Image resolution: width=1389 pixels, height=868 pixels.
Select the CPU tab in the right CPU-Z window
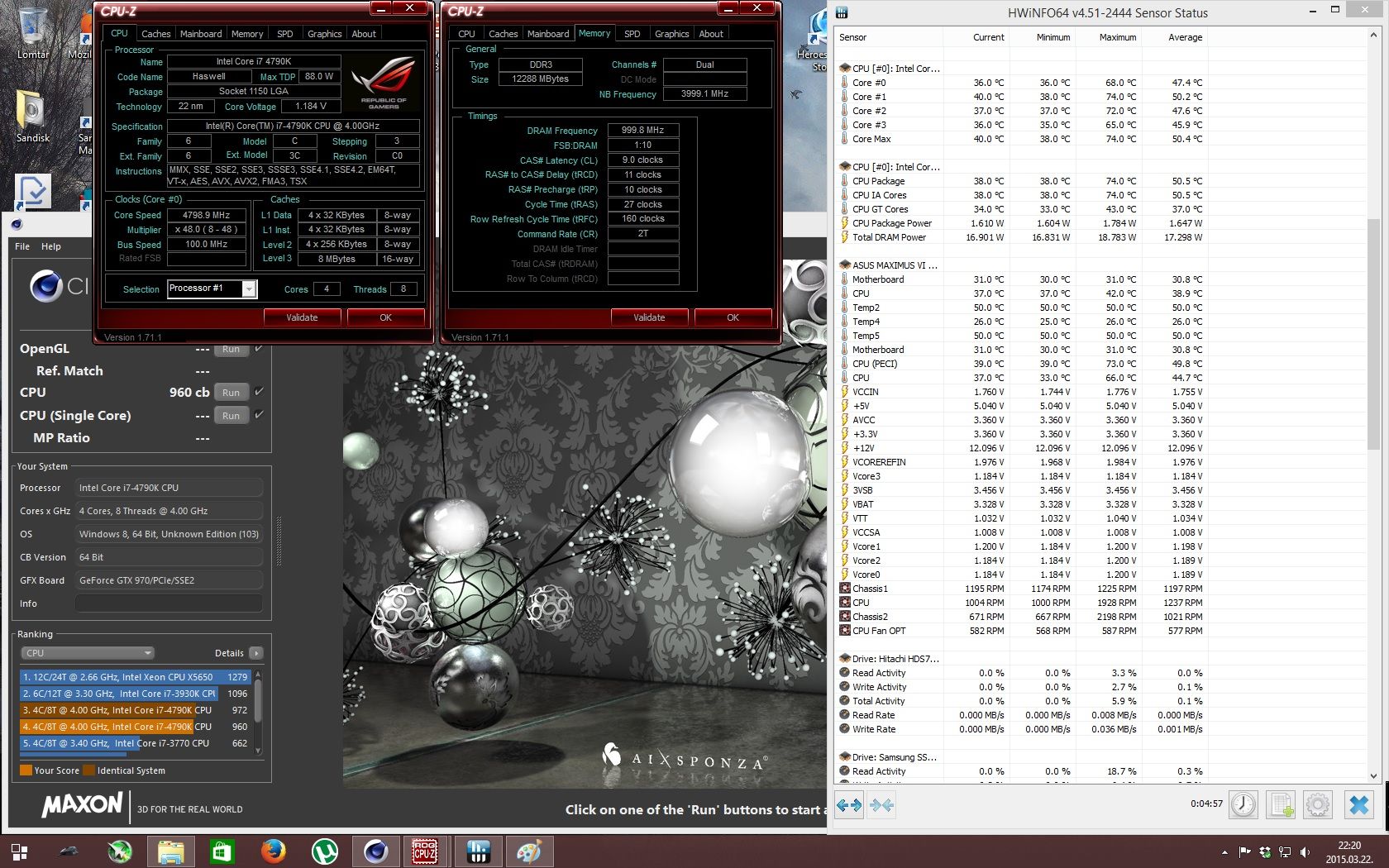click(467, 34)
